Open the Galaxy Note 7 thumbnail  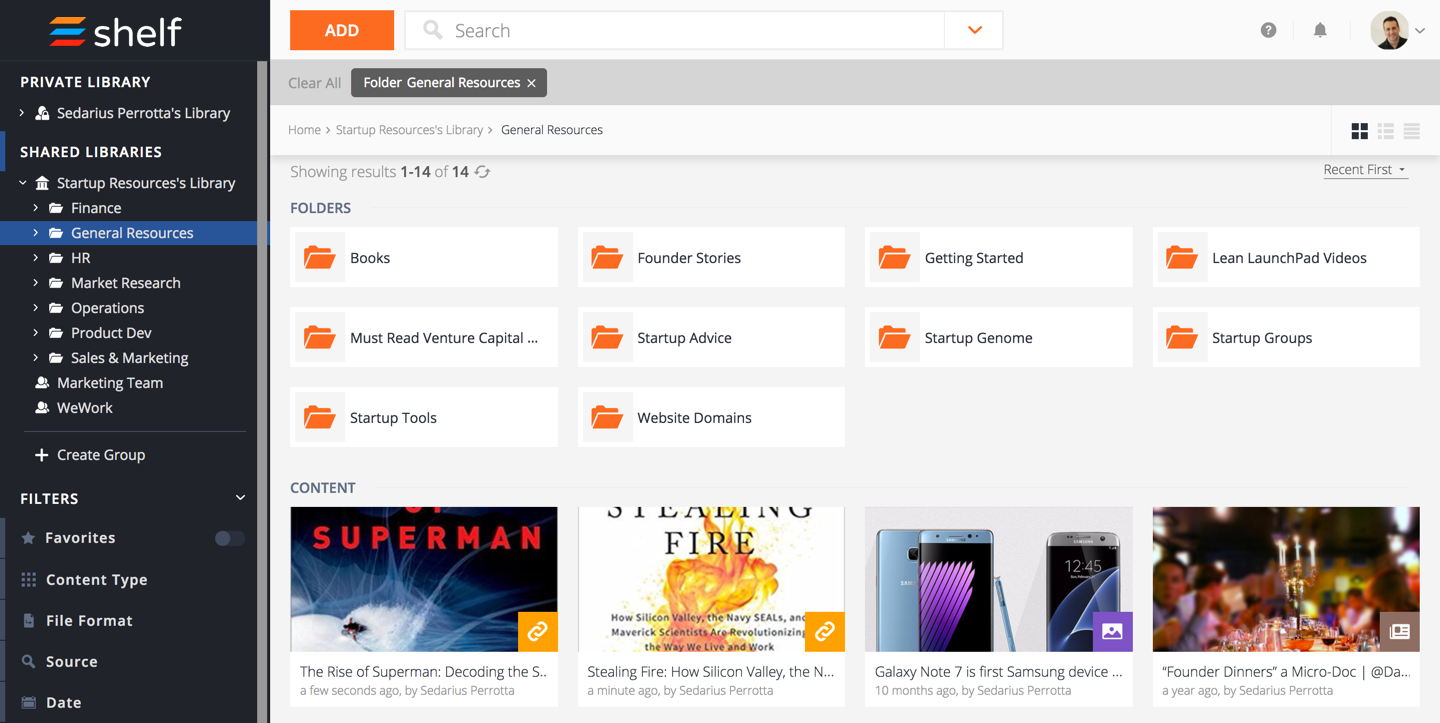pyautogui.click(x=999, y=579)
